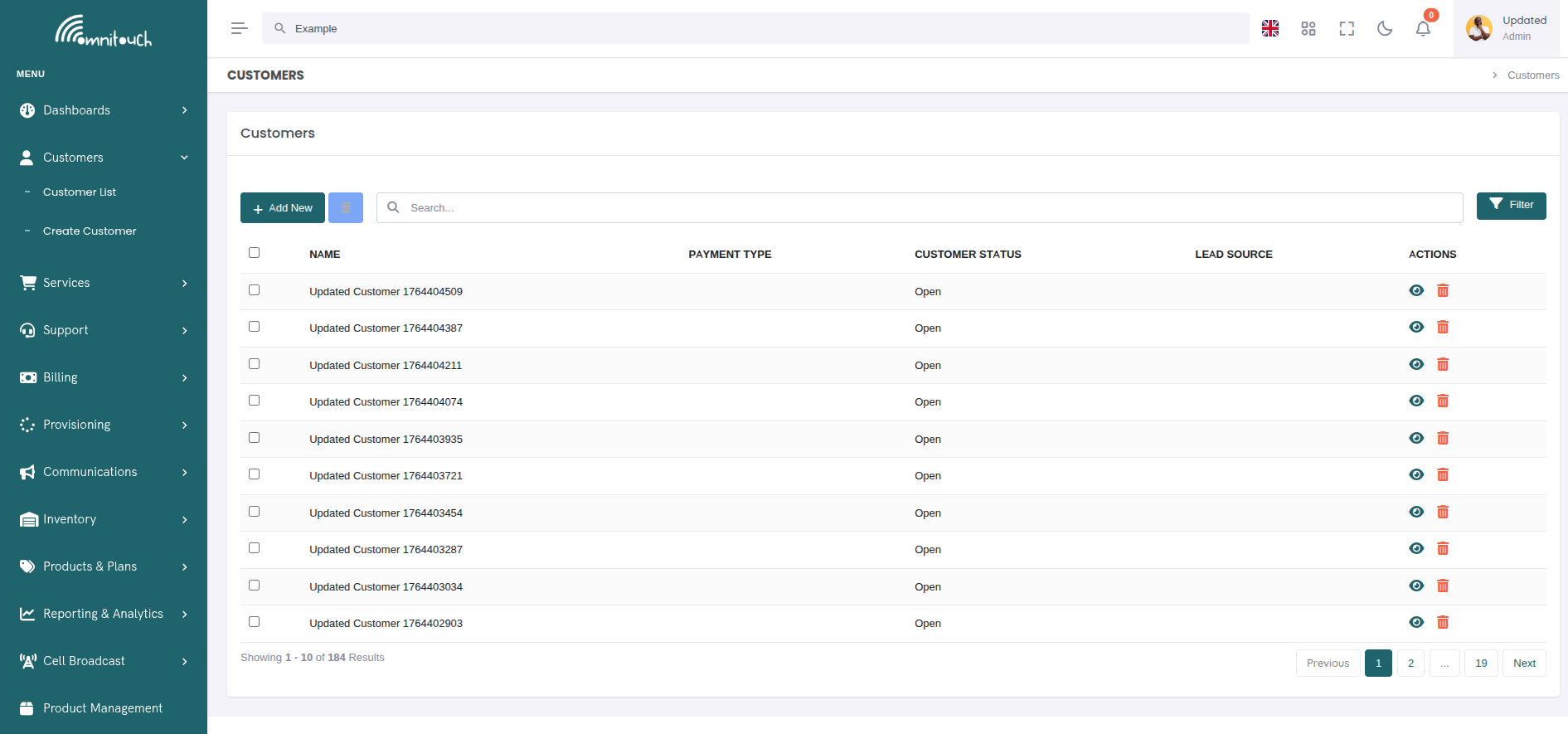Open the apps grid icon in header

[x=1308, y=28]
